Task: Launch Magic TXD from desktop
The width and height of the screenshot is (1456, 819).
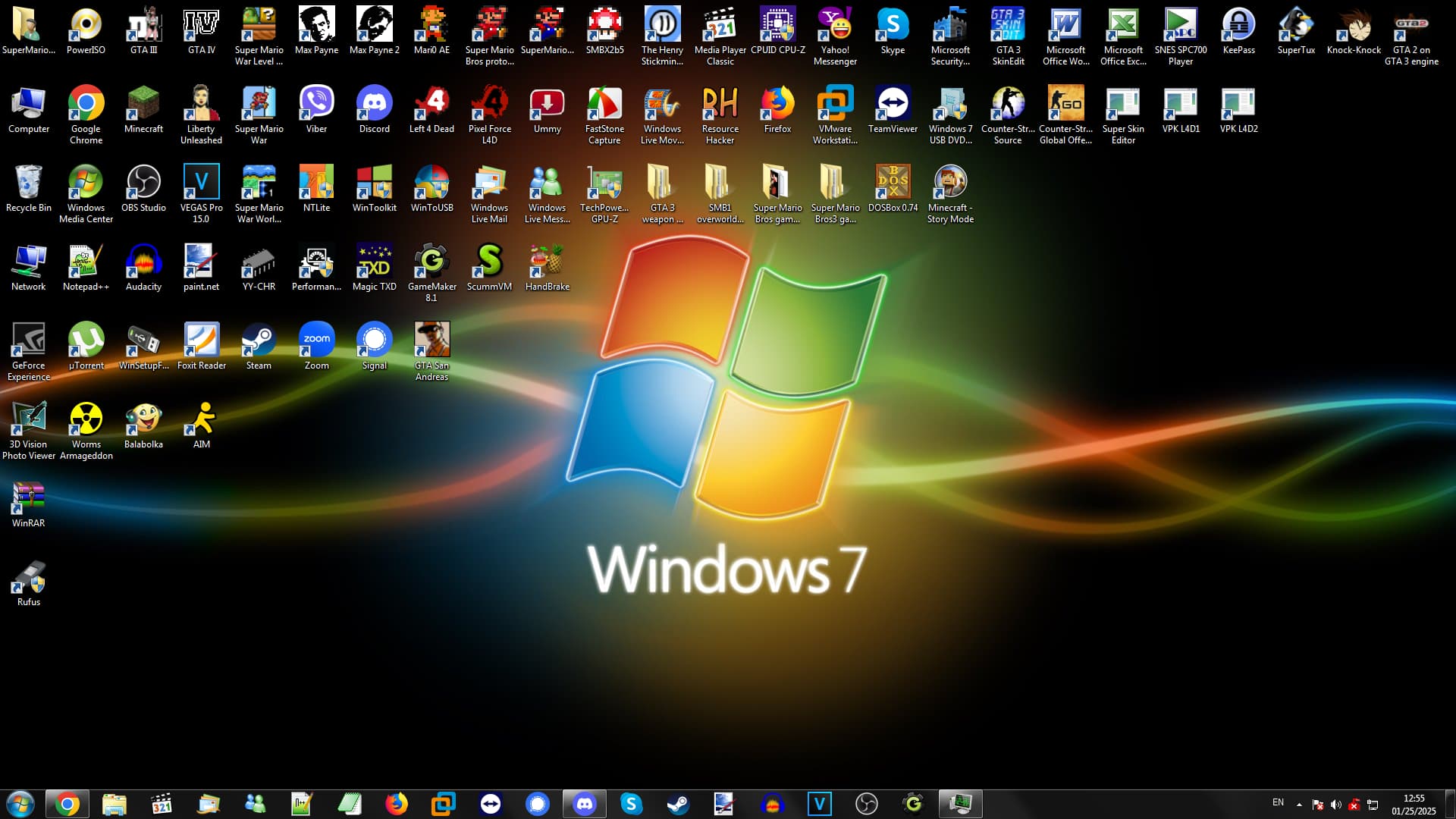Action: [x=374, y=268]
